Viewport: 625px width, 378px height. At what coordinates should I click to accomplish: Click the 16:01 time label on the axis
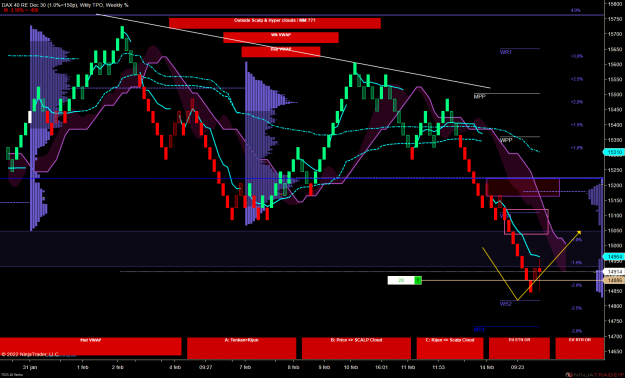coord(381,367)
